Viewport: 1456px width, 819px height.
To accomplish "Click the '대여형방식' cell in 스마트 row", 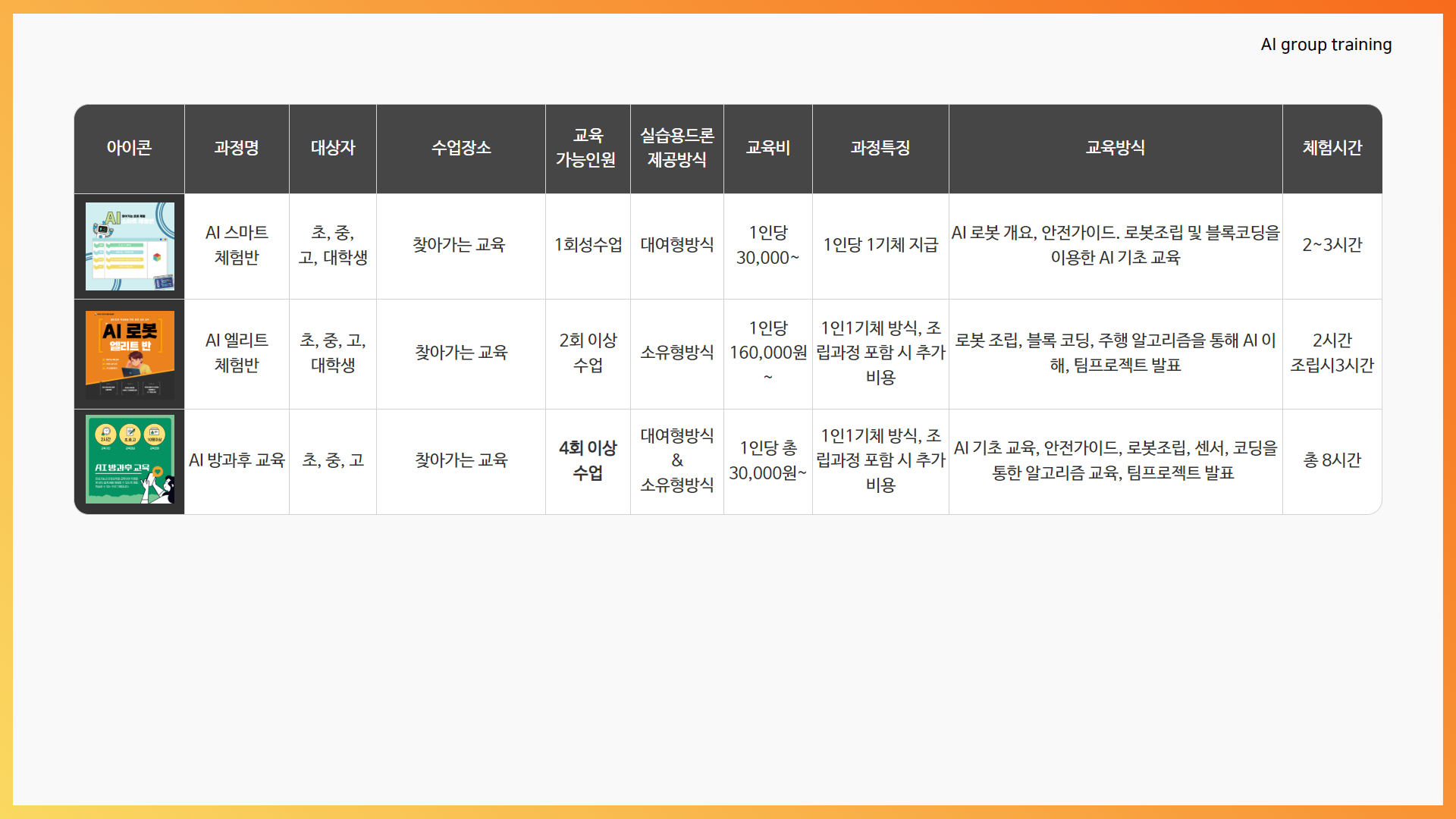I will click(x=677, y=246).
